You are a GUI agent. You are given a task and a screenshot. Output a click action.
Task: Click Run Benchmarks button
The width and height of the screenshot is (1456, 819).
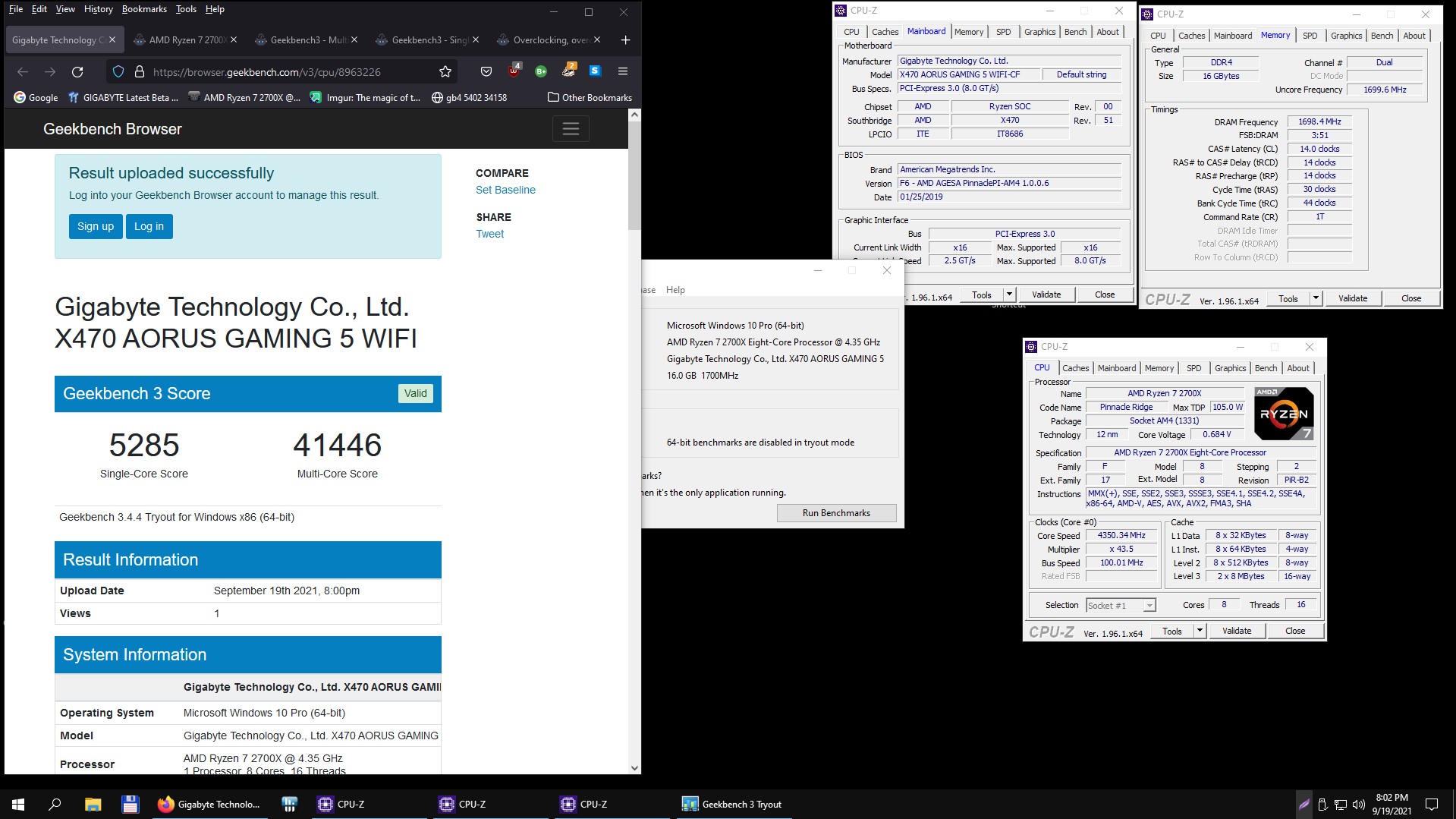[x=836, y=513]
